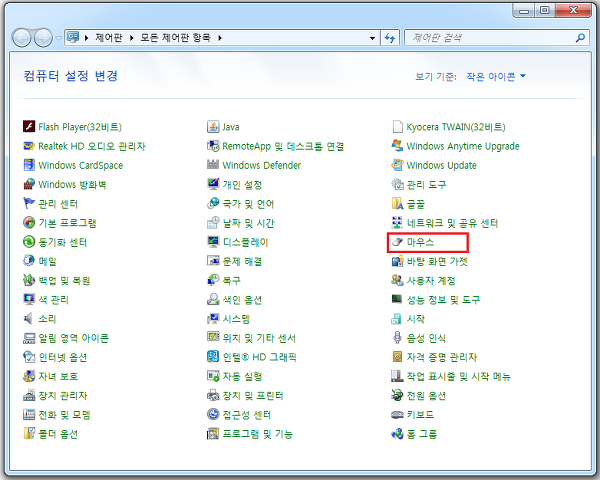Click the 동기화 센터 sync icon

[x=29, y=242]
